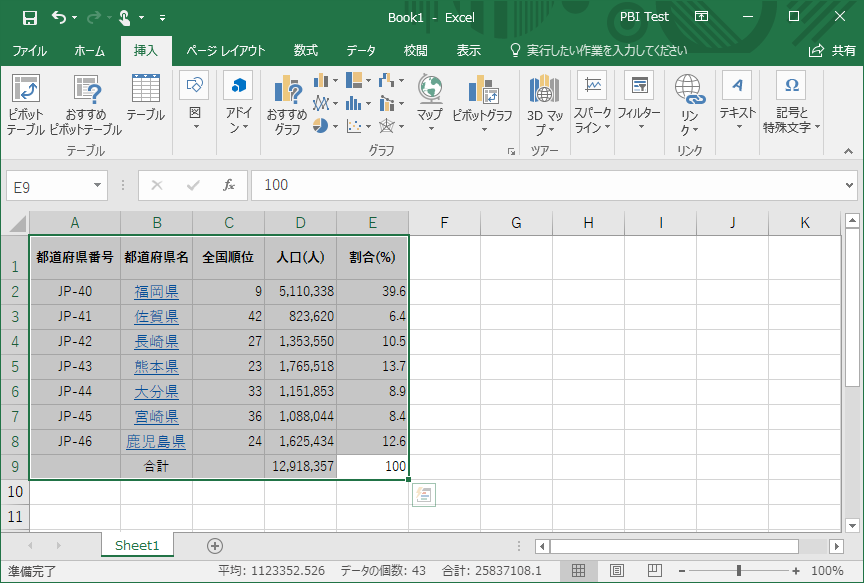
Task: Click the Recommended PivotTables icon
Action: tap(85, 90)
